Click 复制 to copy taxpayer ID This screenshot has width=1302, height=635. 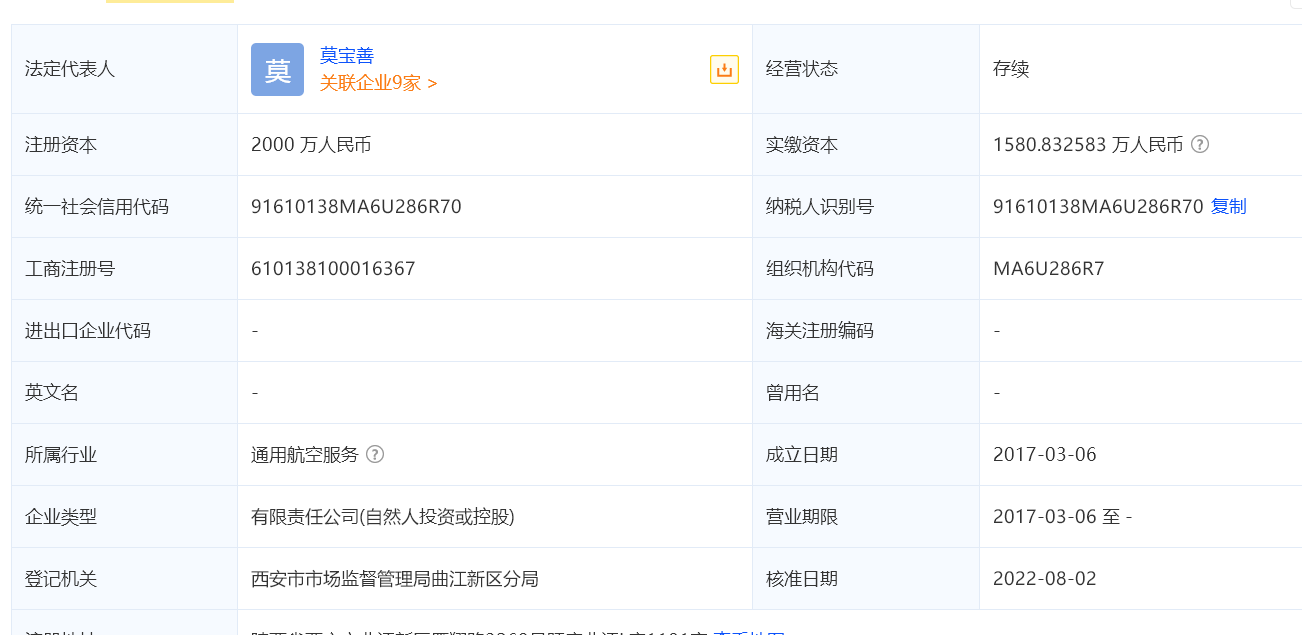pyautogui.click(x=1229, y=206)
